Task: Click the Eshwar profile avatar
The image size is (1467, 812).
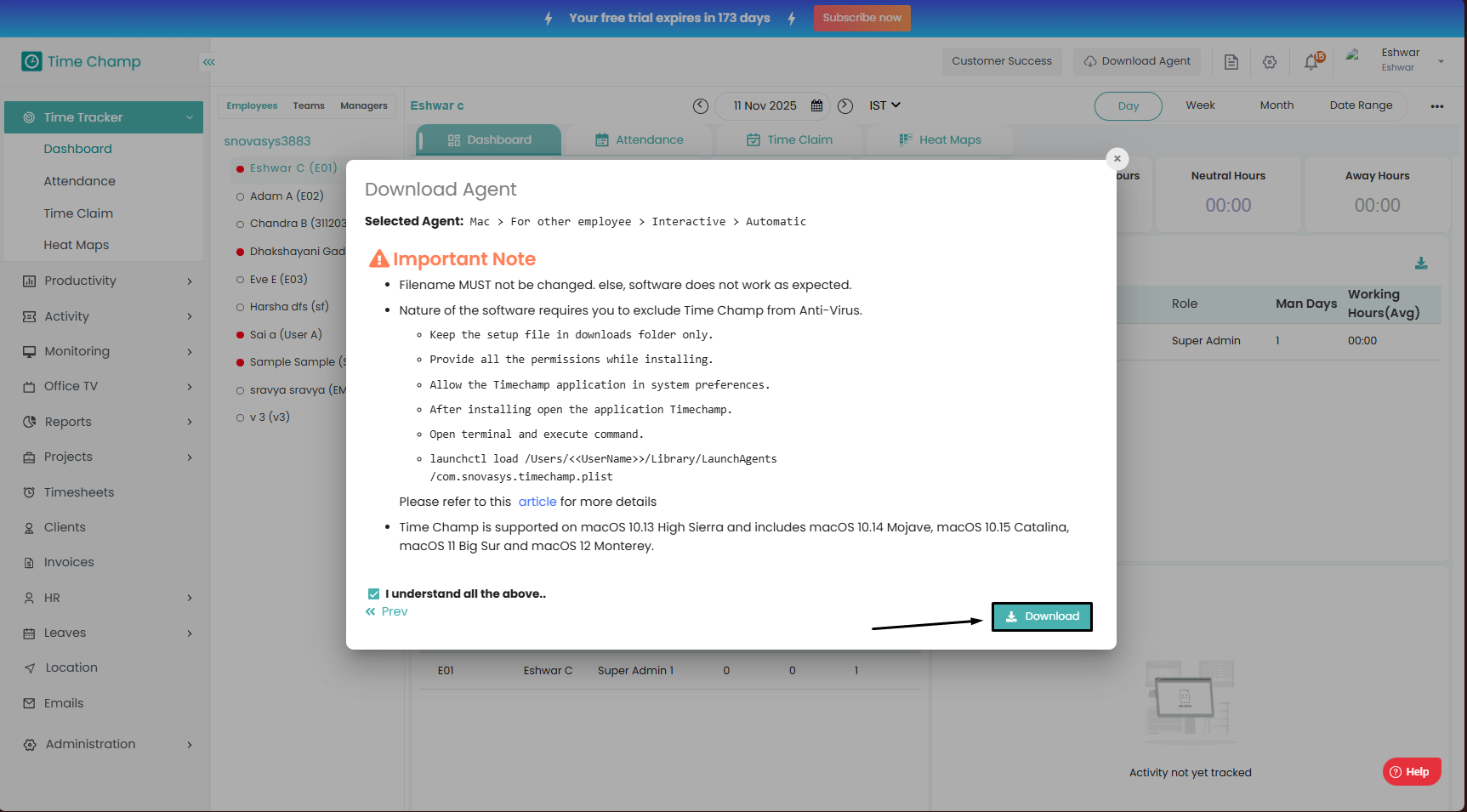Action: tap(1352, 56)
